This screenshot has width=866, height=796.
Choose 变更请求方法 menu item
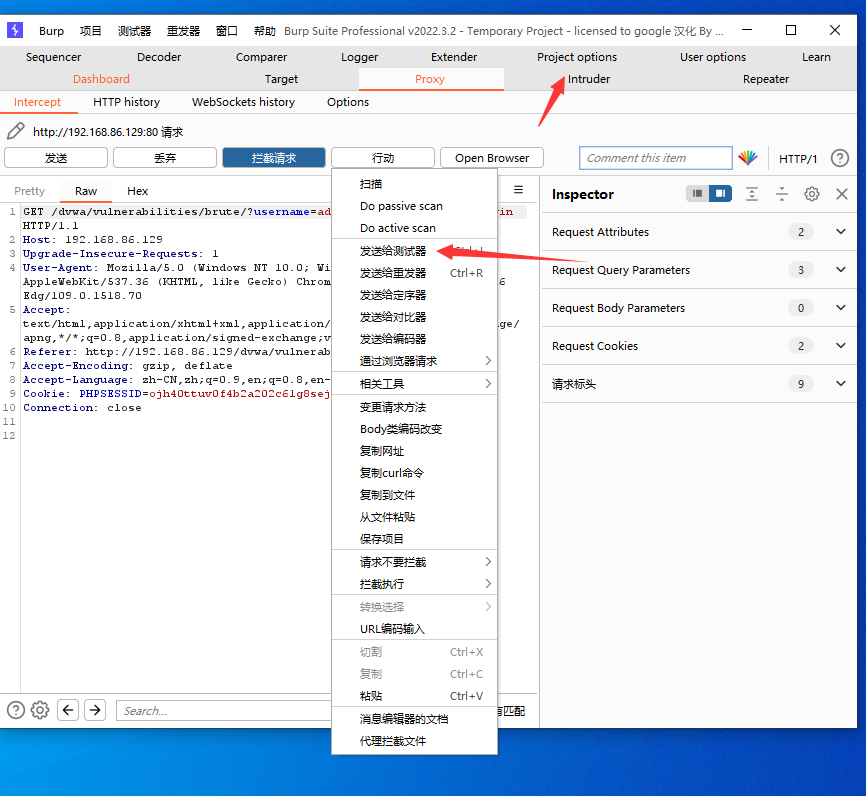click(x=414, y=407)
